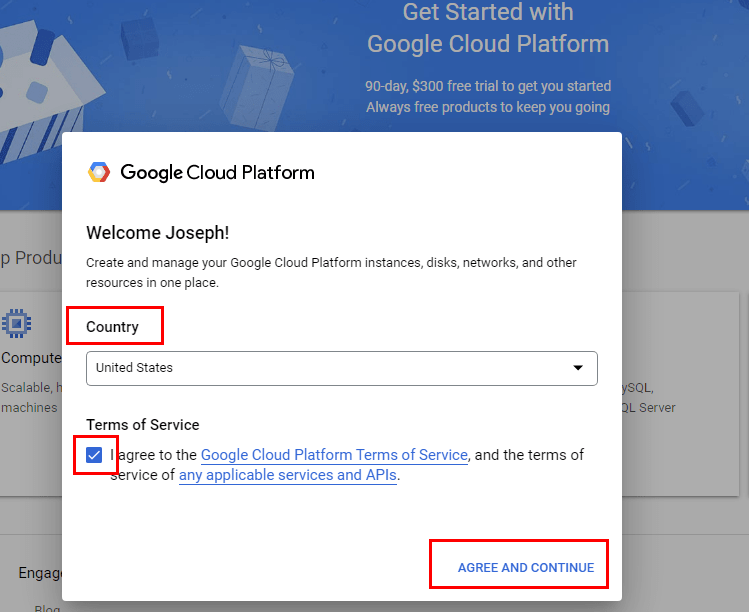Open the any applicable services and APIs link

pos(288,475)
